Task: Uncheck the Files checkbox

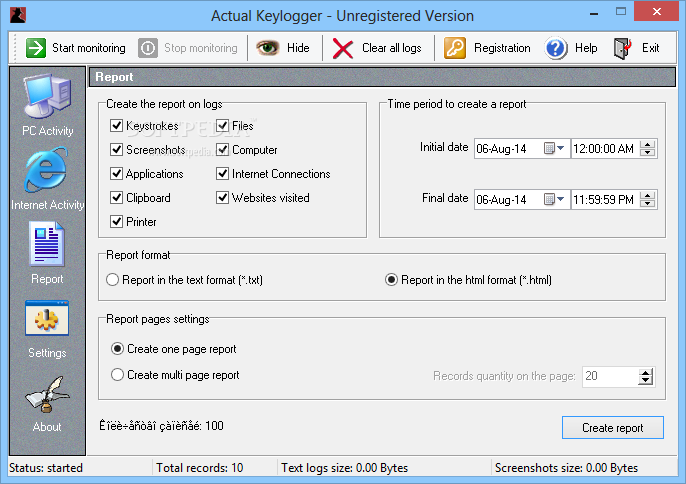Action: pyautogui.click(x=223, y=126)
